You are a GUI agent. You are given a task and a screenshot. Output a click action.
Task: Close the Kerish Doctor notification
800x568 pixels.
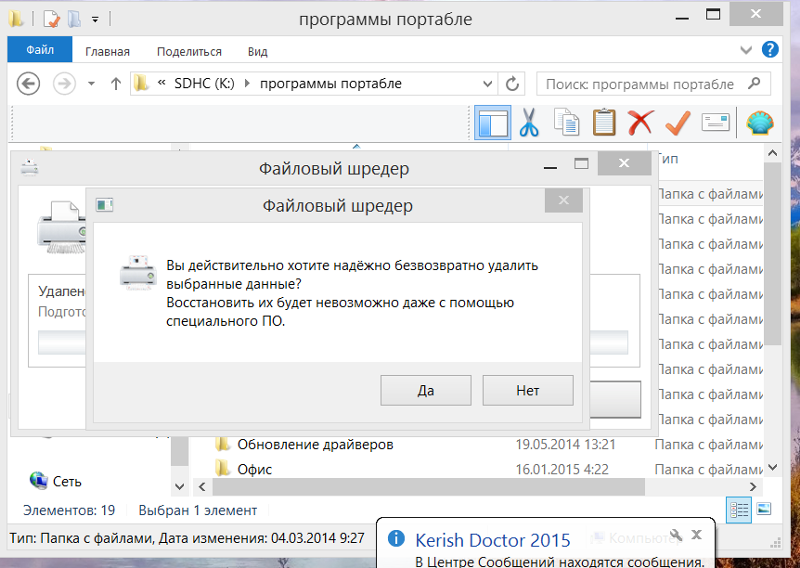pos(696,535)
